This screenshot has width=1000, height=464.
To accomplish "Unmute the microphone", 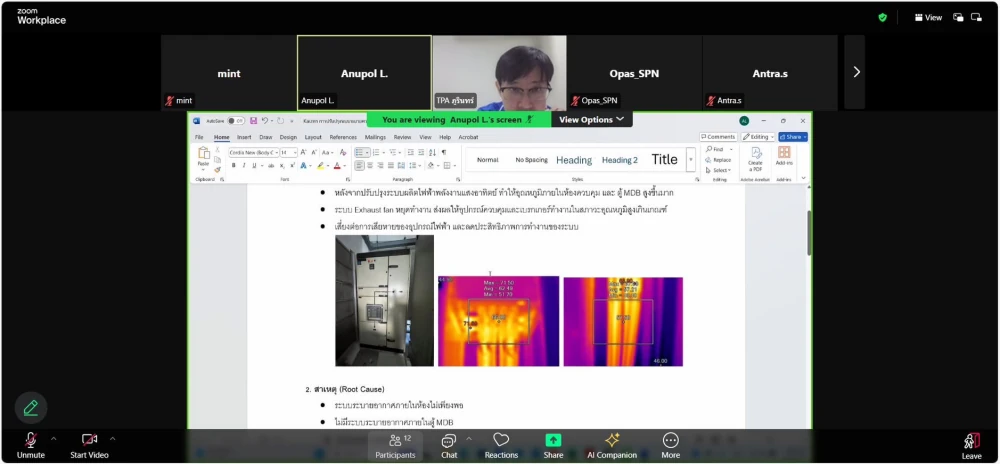I will (x=31, y=446).
